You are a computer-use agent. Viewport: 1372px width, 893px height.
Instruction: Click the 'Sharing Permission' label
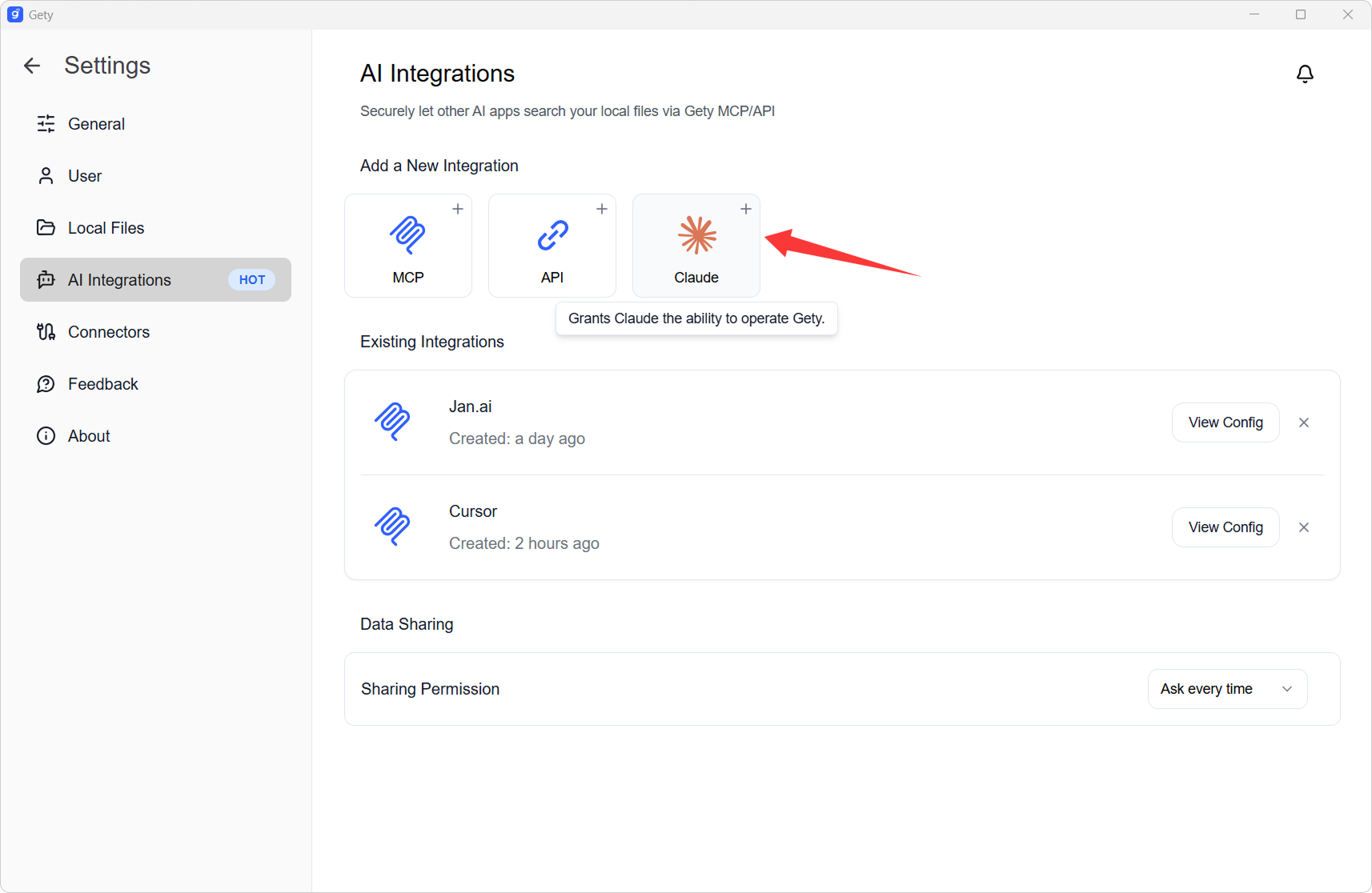(x=430, y=689)
